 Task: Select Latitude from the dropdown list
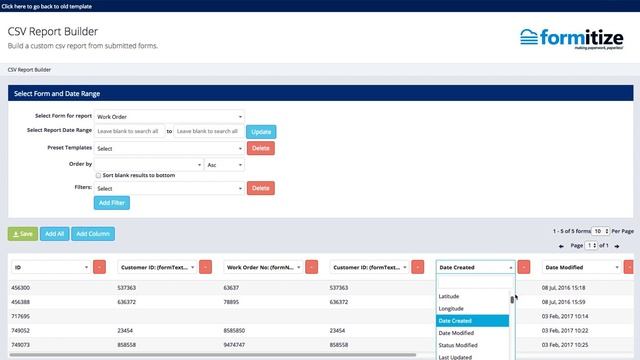(x=472, y=296)
